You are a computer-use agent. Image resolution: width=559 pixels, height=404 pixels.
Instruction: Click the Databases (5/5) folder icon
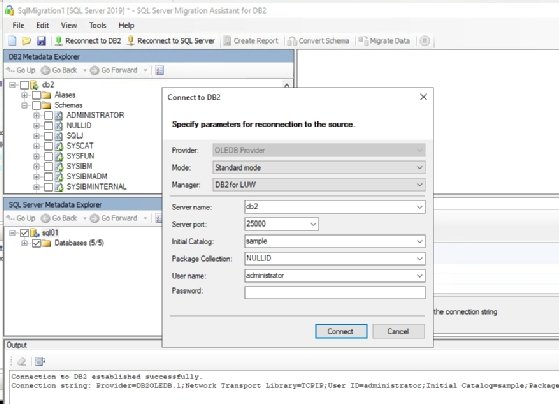(x=46, y=243)
